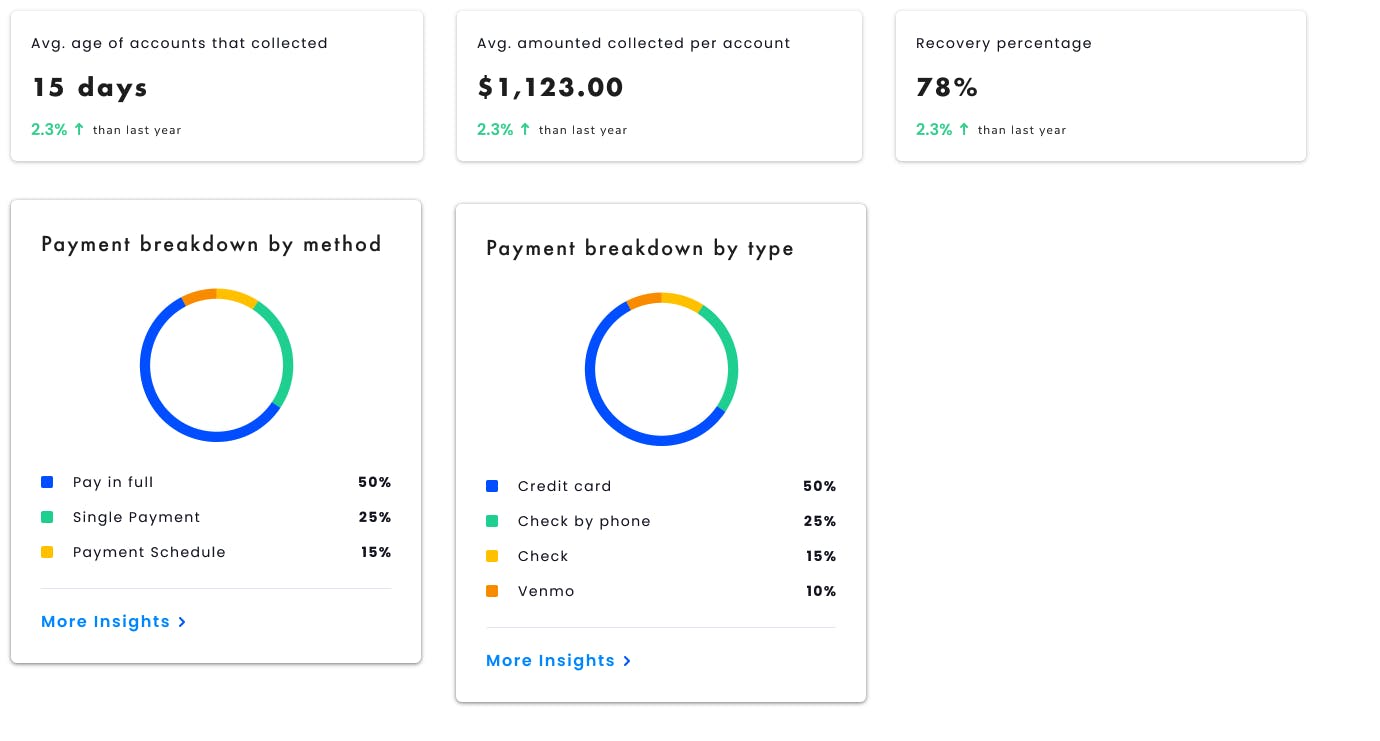Click the Recovery percentage card title
The height and width of the screenshot is (741, 1380).
click(x=1004, y=43)
